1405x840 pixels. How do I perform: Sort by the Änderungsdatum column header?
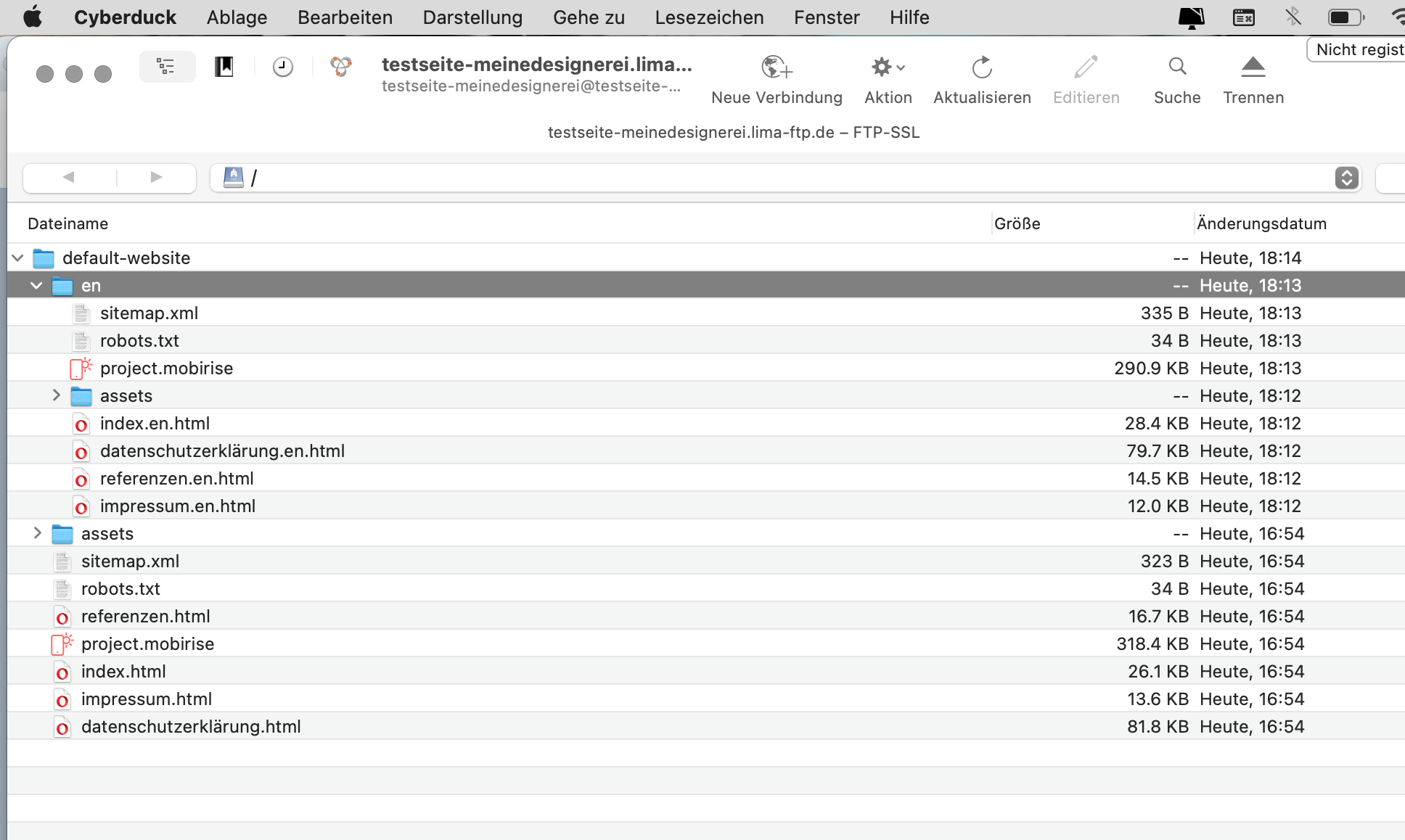(1261, 223)
